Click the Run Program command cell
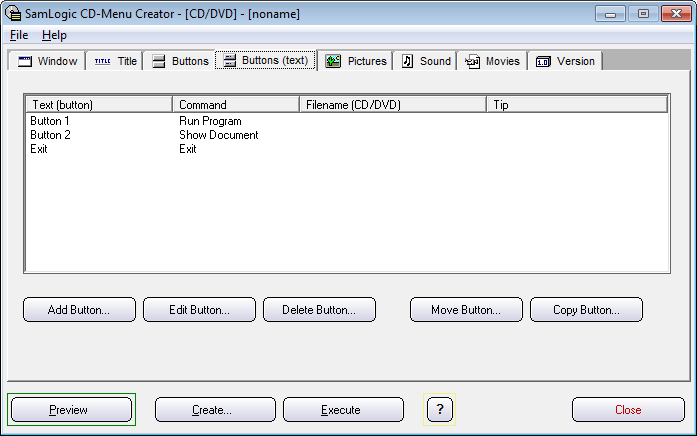Image resolution: width=697 pixels, height=436 pixels. tap(210, 121)
